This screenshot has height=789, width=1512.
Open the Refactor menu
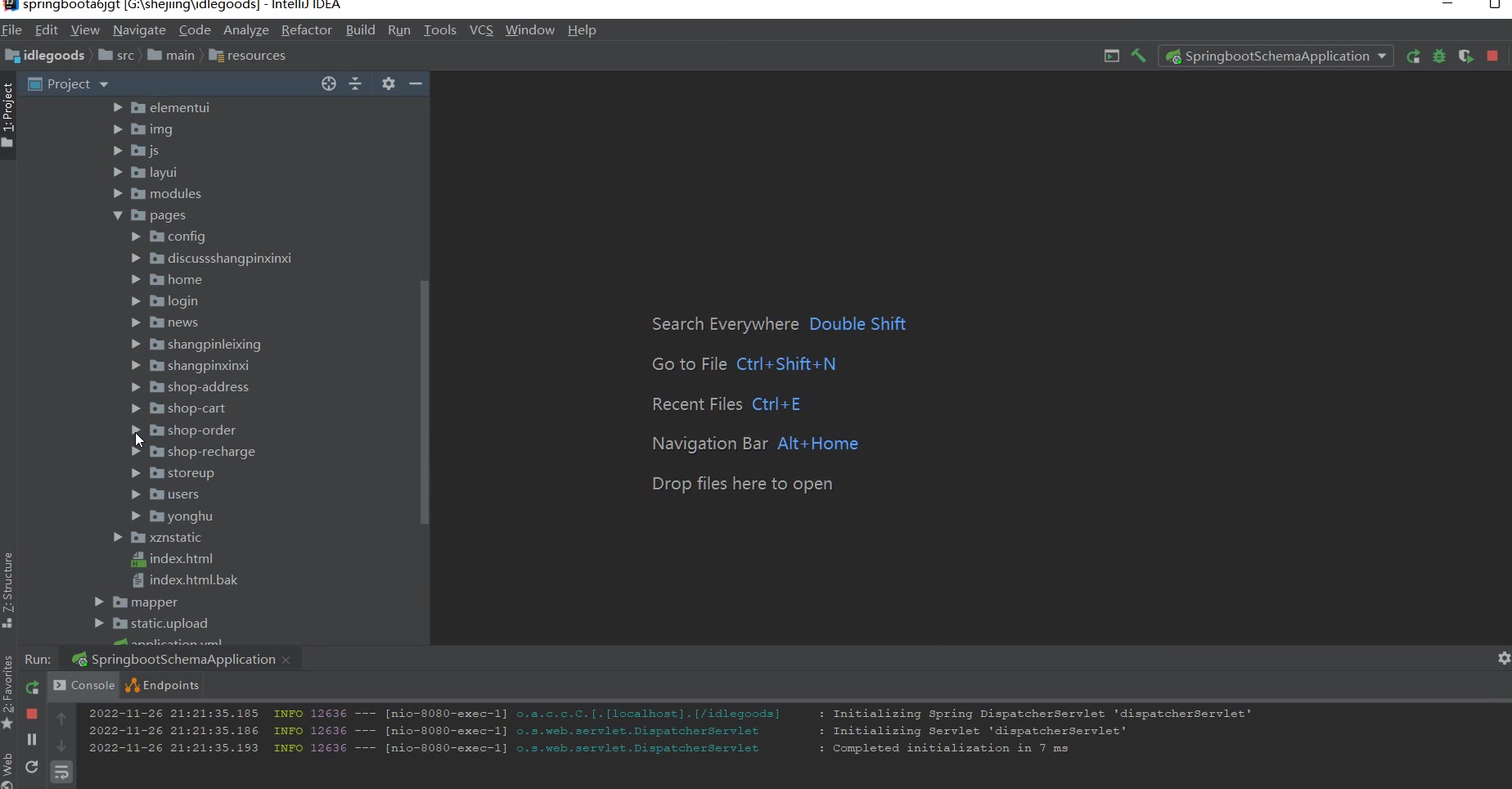coord(306,29)
